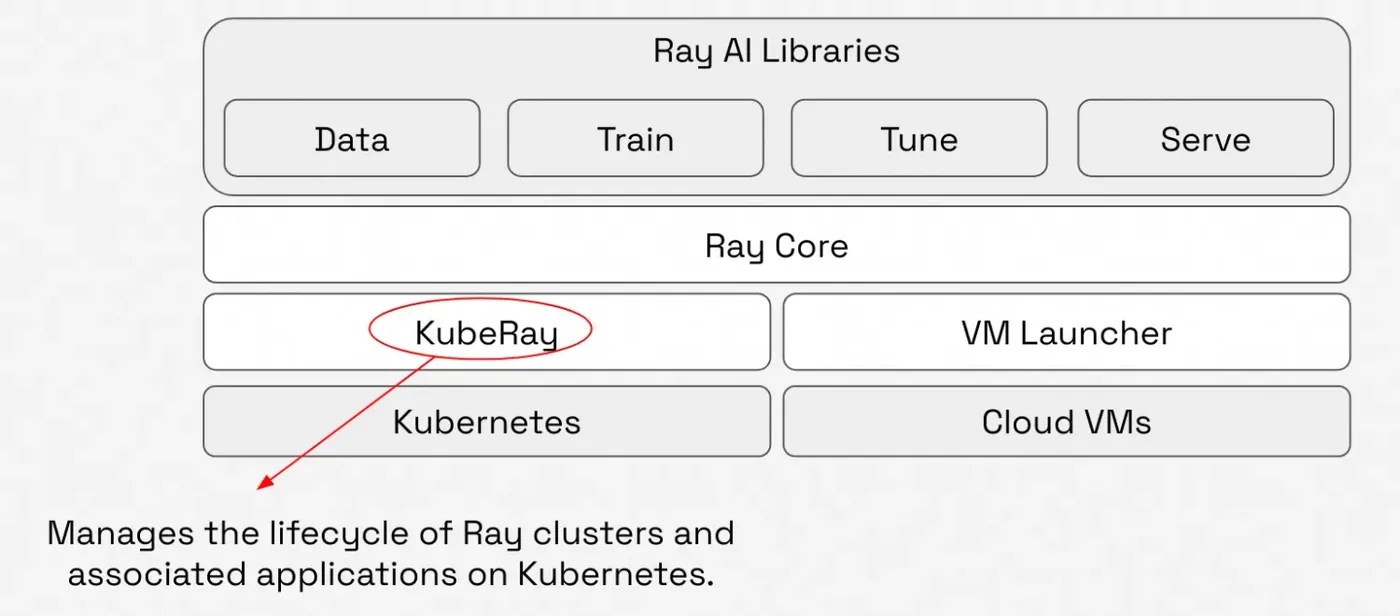
Task: Click the Data library box
Action: click(352, 138)
